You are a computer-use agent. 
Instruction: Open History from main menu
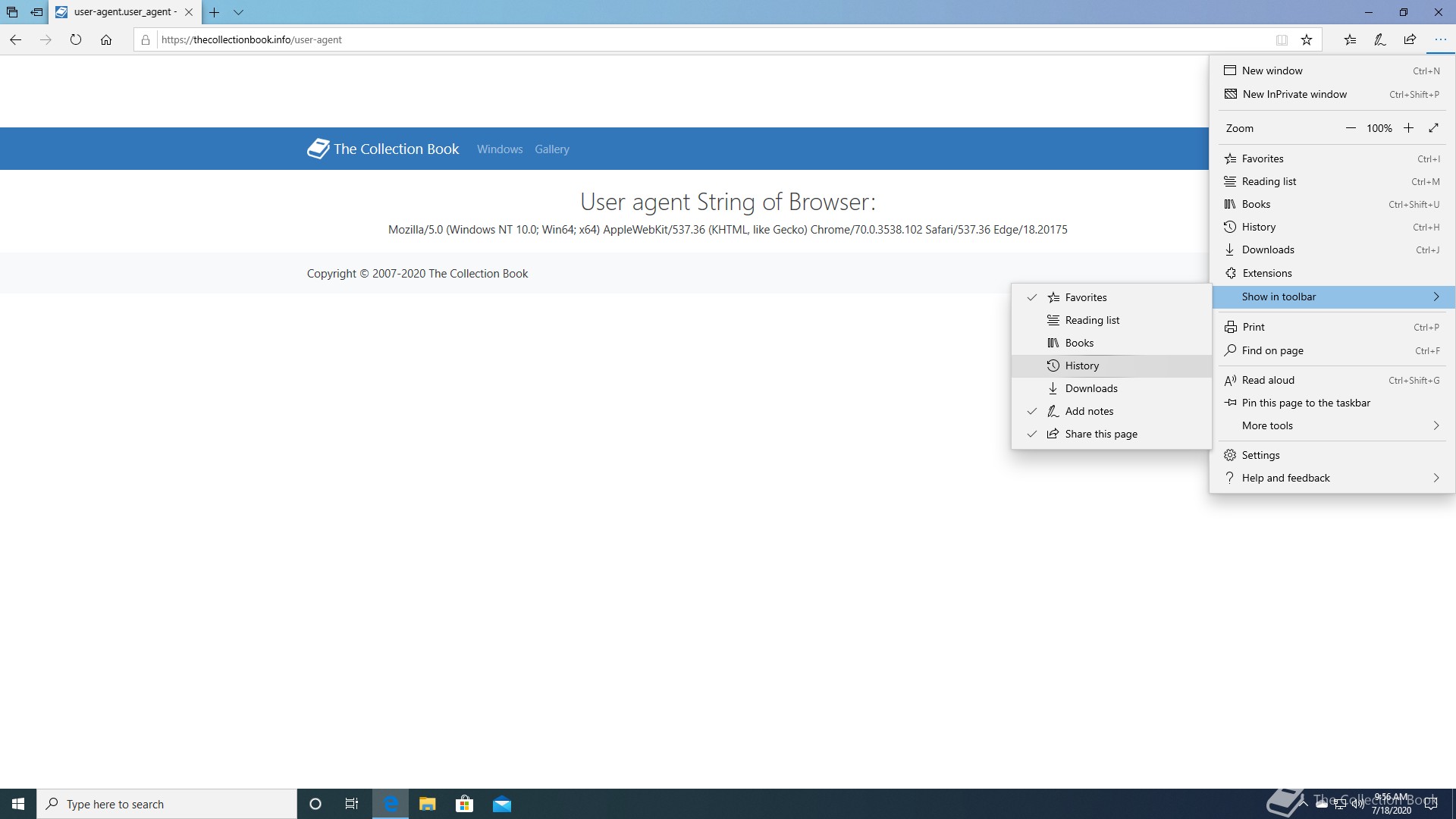(1332, 227)
